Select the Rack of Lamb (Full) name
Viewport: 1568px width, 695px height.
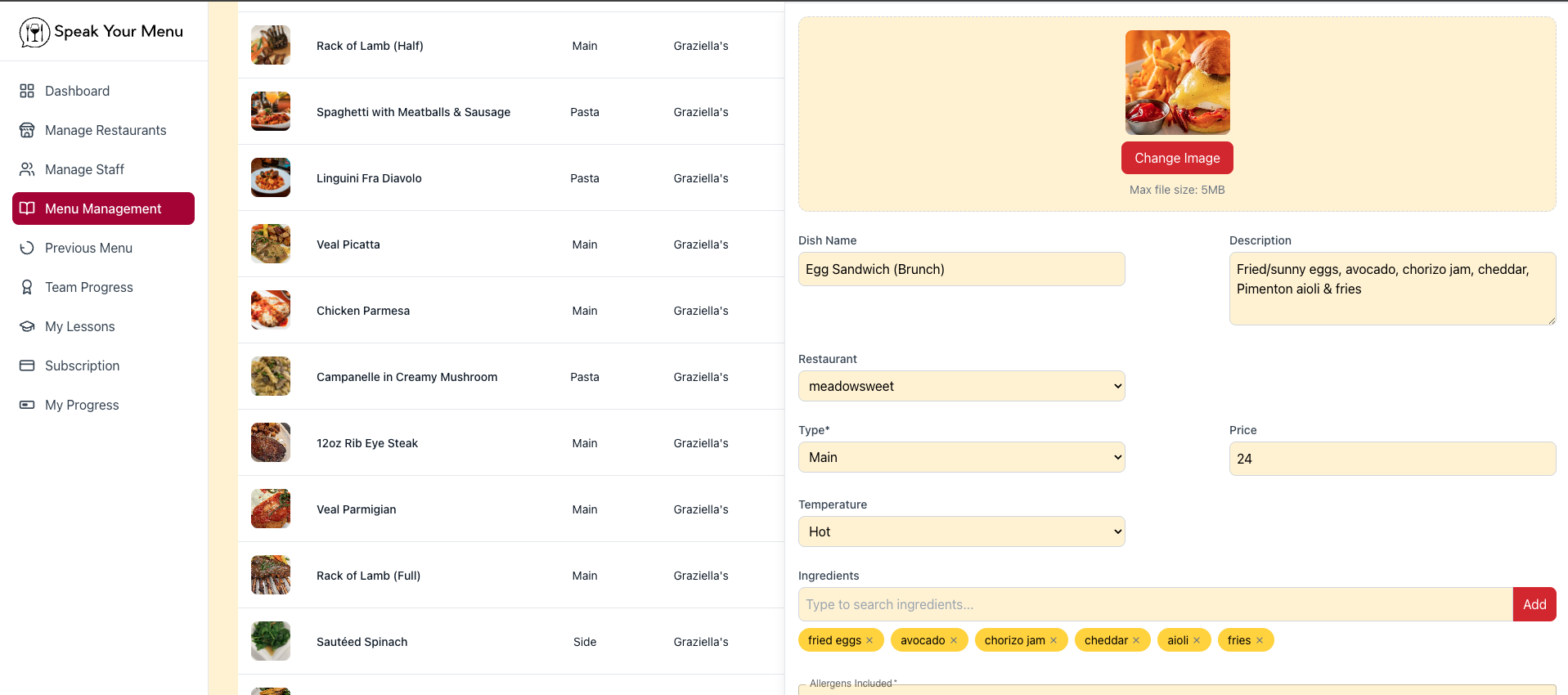click(x=368, y=576)
